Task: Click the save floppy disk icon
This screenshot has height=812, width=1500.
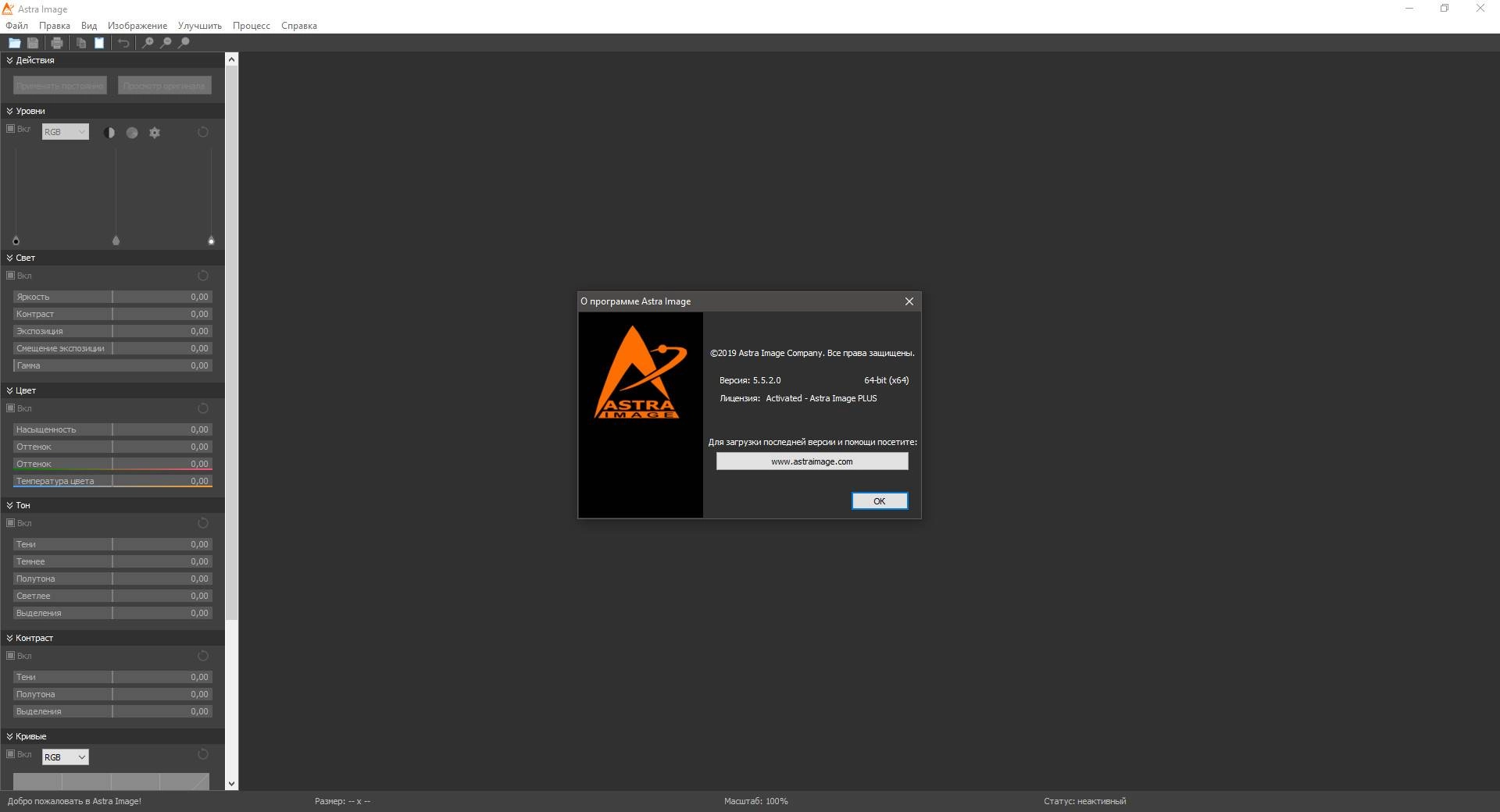Action: (x=33, y=43)
